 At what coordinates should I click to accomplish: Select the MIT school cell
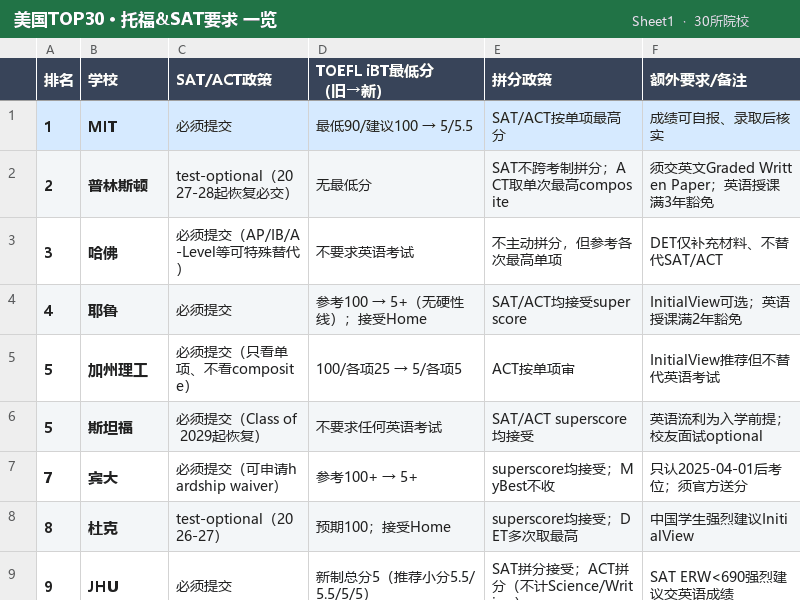click(x=124, y=126)
